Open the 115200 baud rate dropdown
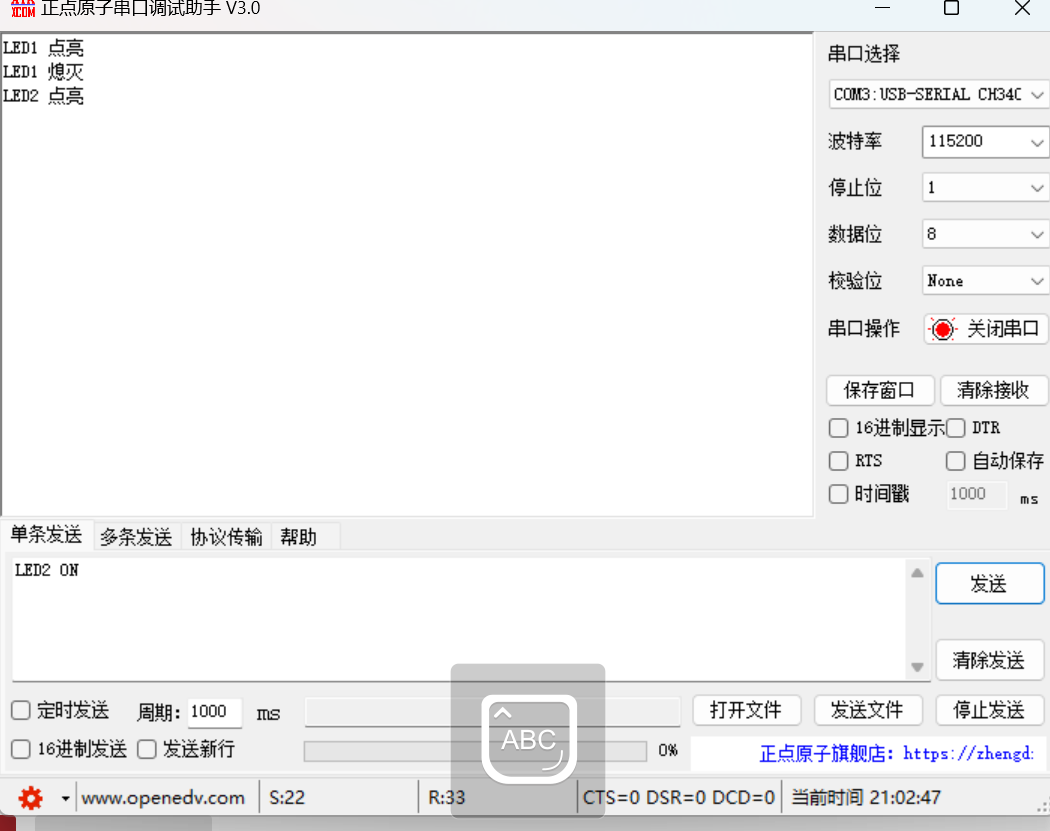1050x831 pixels. coord(985,142)
